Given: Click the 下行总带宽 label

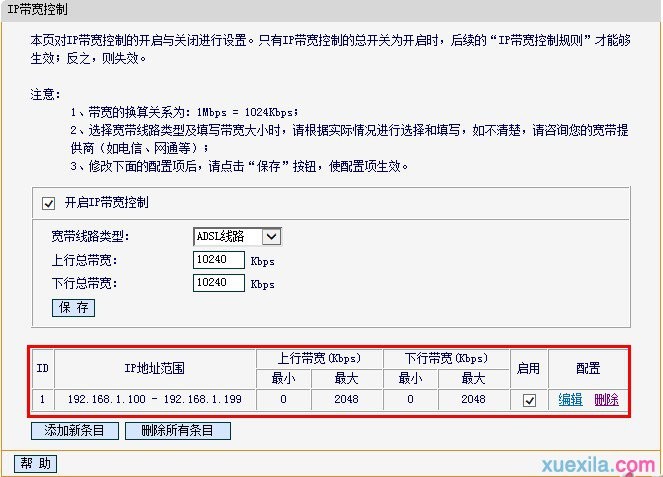Looking at the screenshot, I should pyautogui.click(x=84, y=283).
